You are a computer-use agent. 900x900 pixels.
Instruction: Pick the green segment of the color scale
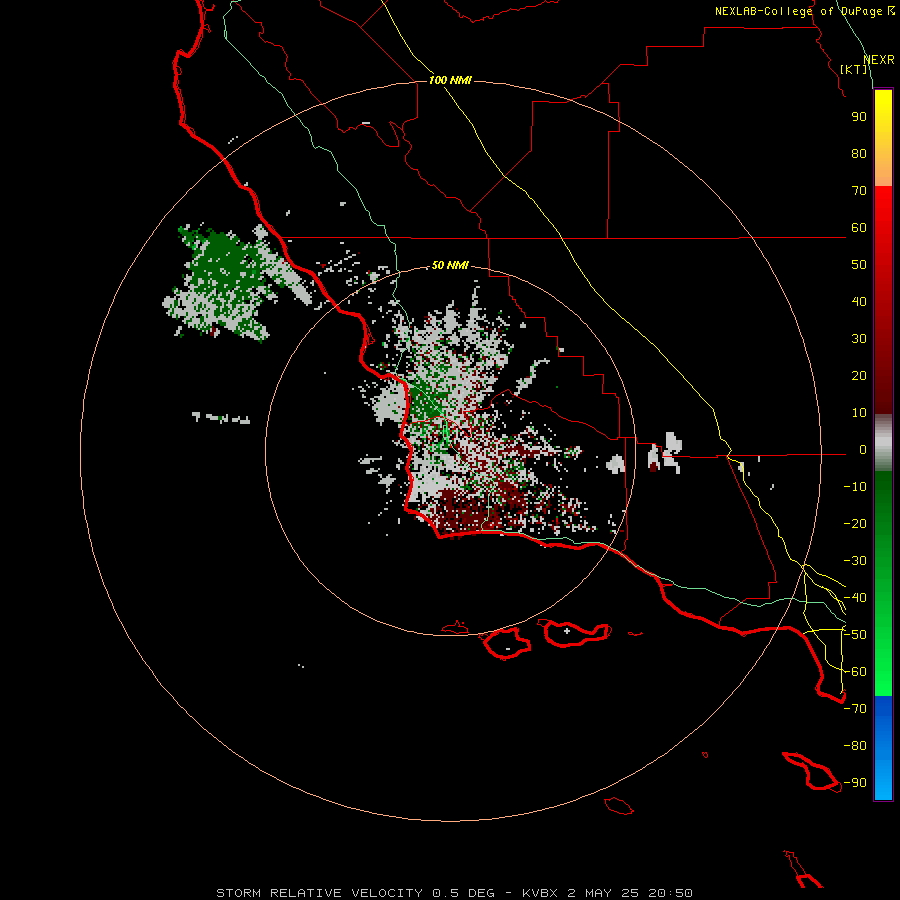pos(883,584)
